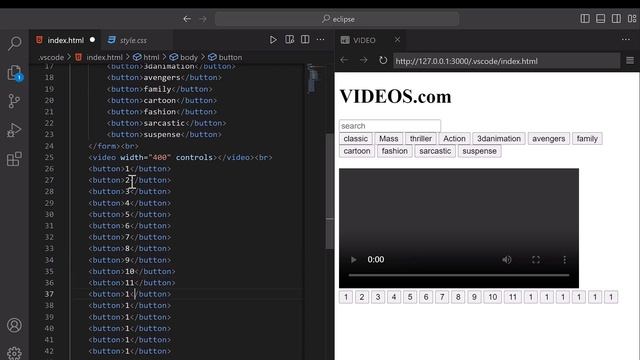Image resolution: width=640 pixels, height=360 pixels.
Task: Split the editor right
Action: pos(305,40)
